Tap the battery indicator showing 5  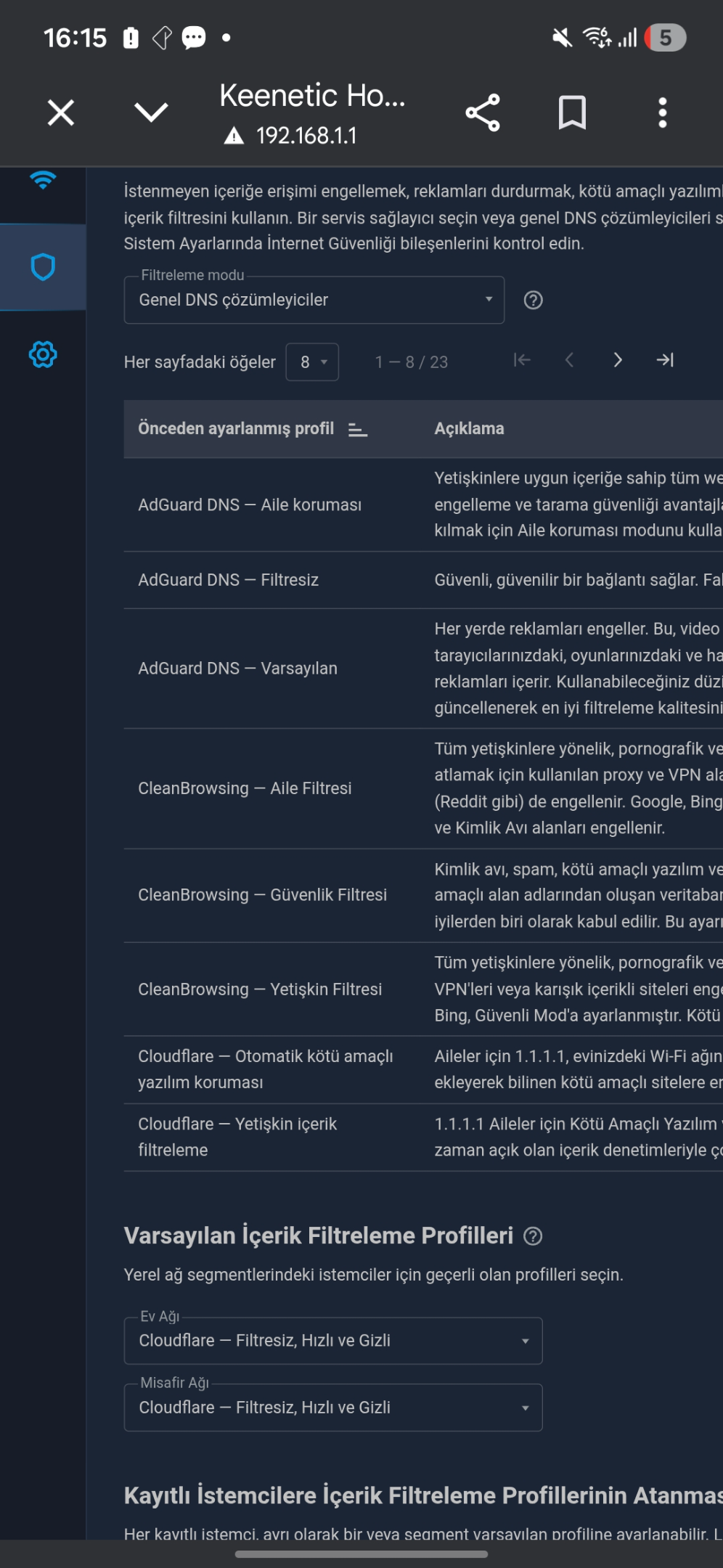665,38
